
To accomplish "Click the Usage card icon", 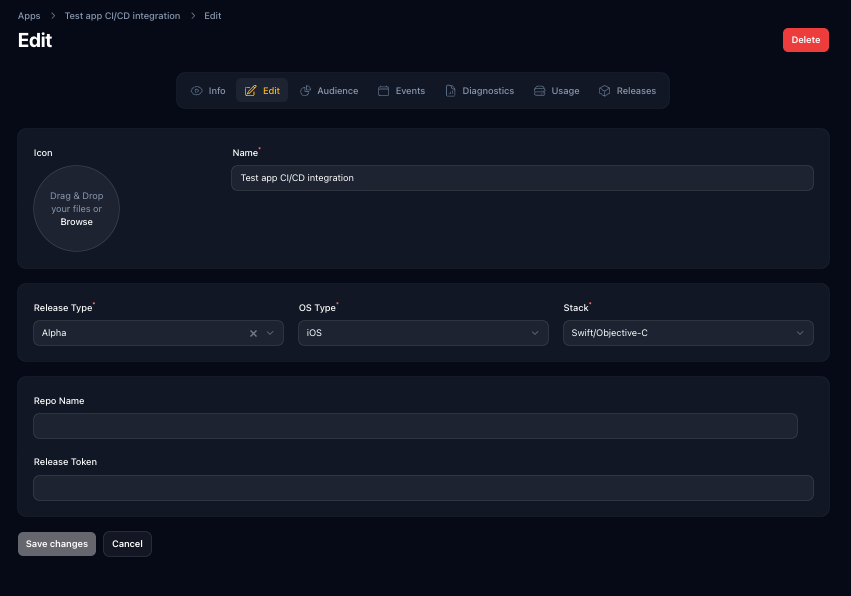I will point(540,91).
